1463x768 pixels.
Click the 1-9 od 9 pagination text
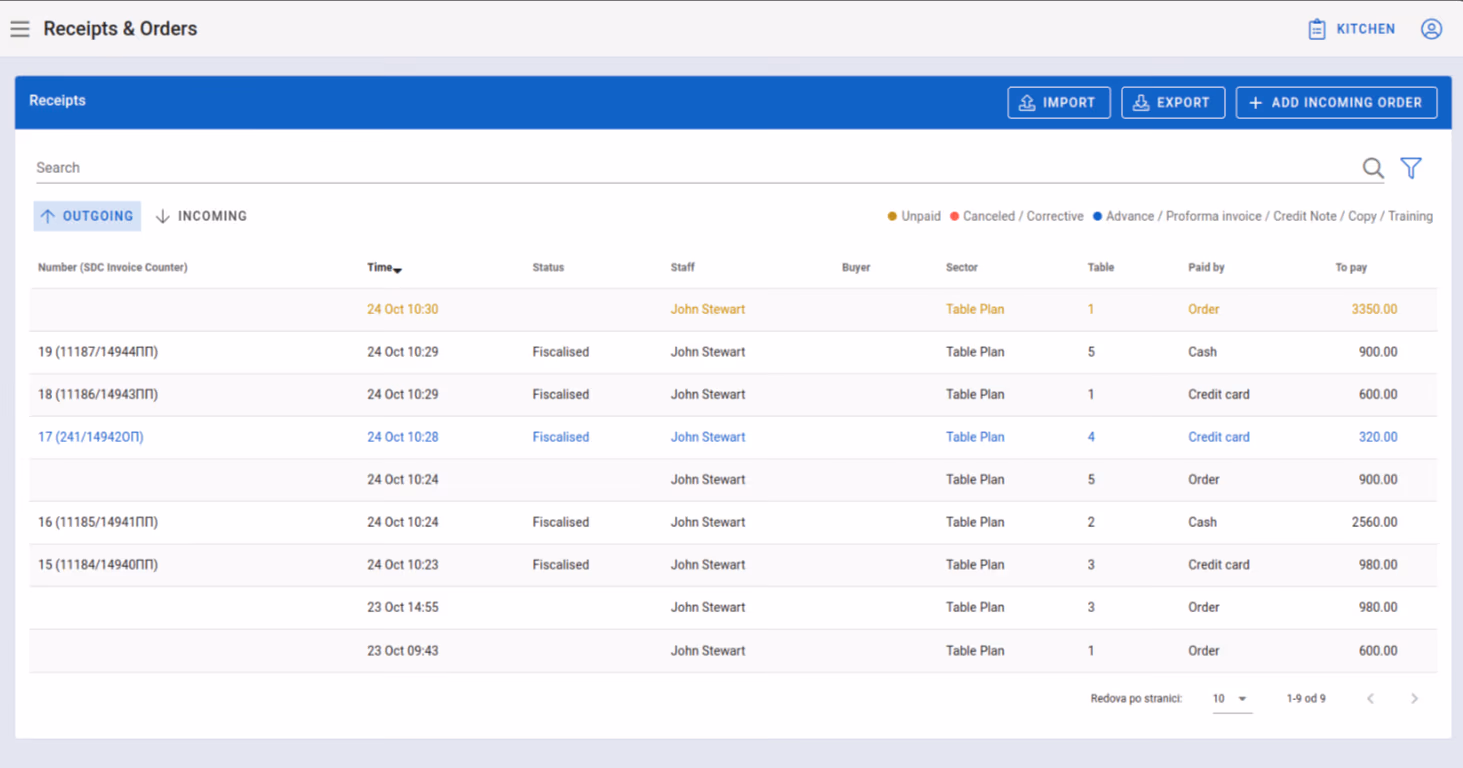[x=1306, y=699]
